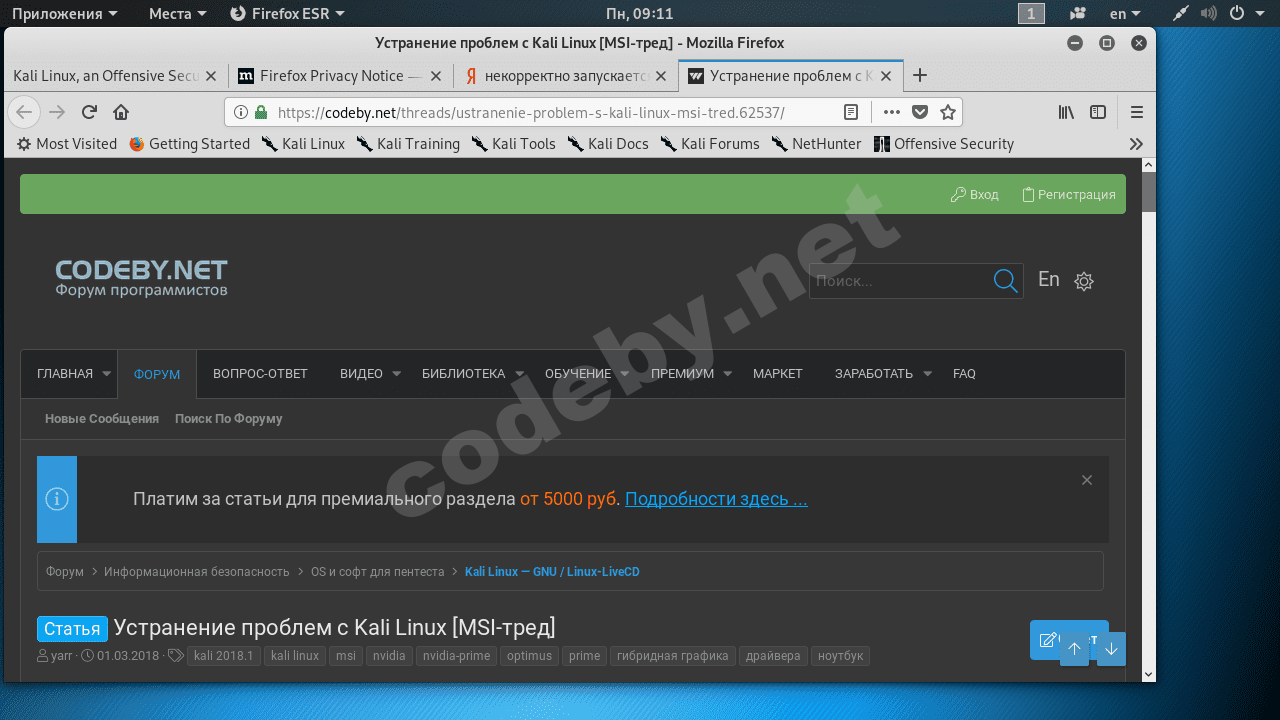
Task: Open the Firefox Library
Action: pyautogui.click(x=1066, y=112)
